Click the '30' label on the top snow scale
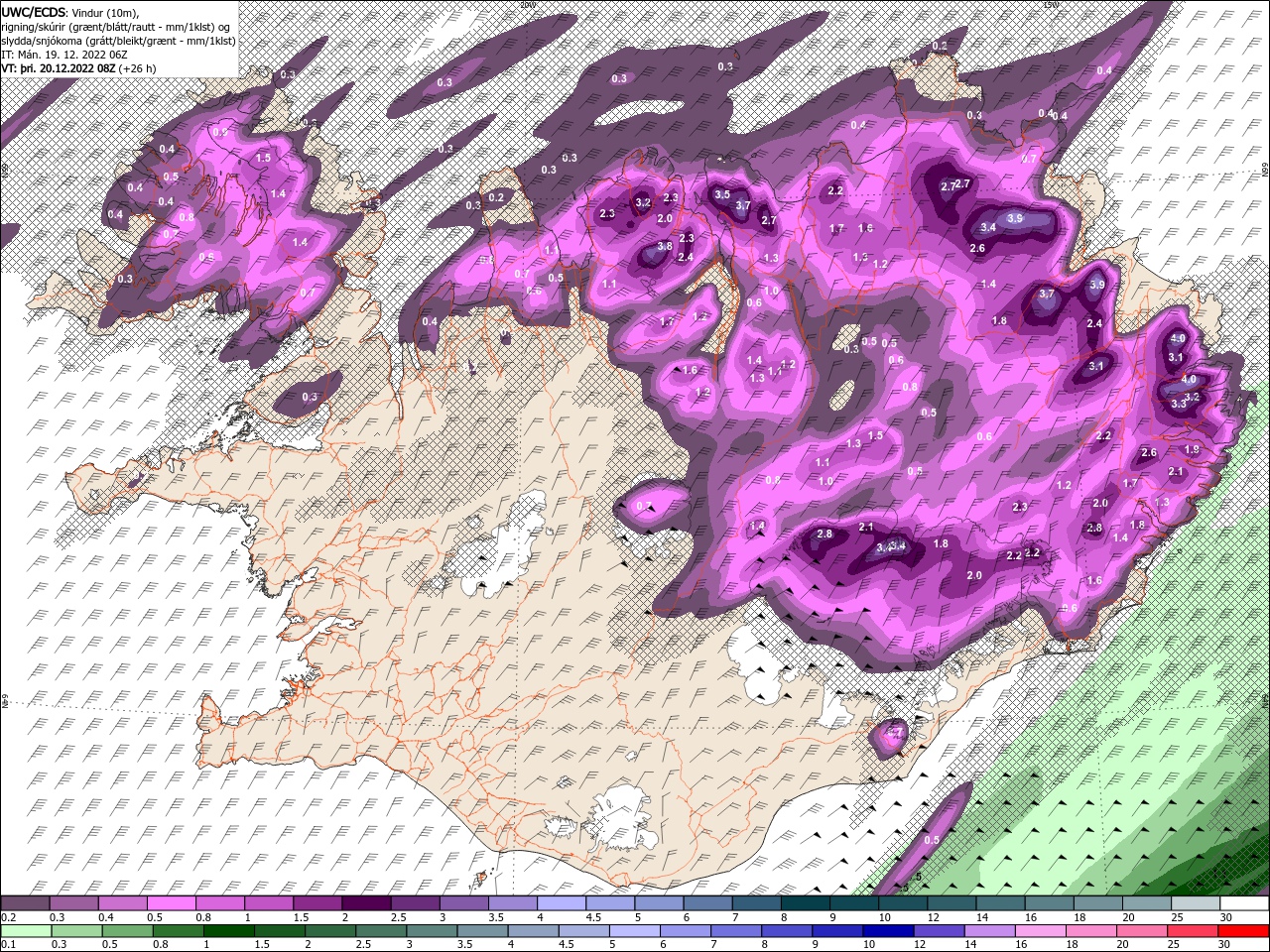 tap(1225, 917)
